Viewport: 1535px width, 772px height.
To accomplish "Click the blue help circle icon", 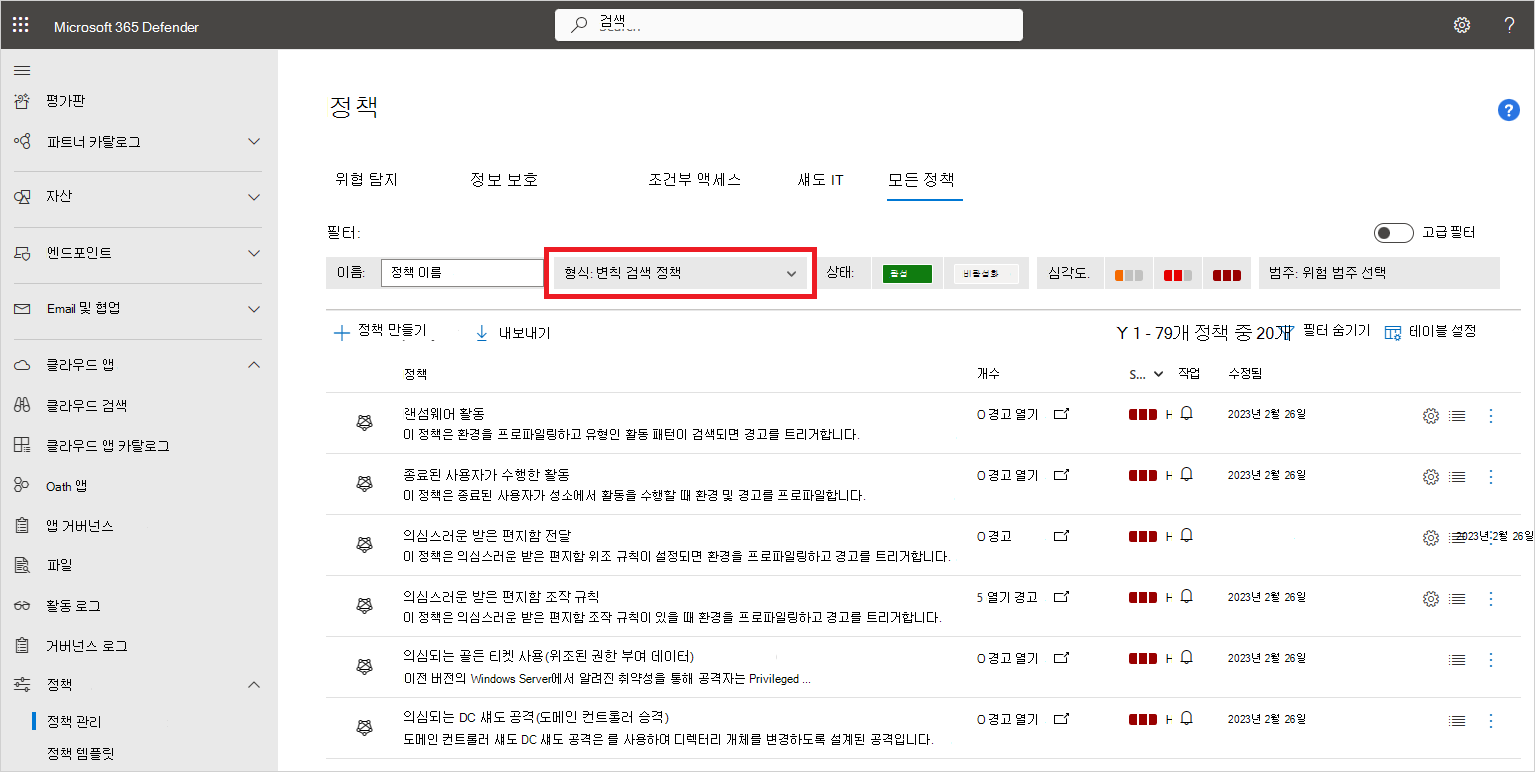I will pyautogui.click(x=1508, y=110).
